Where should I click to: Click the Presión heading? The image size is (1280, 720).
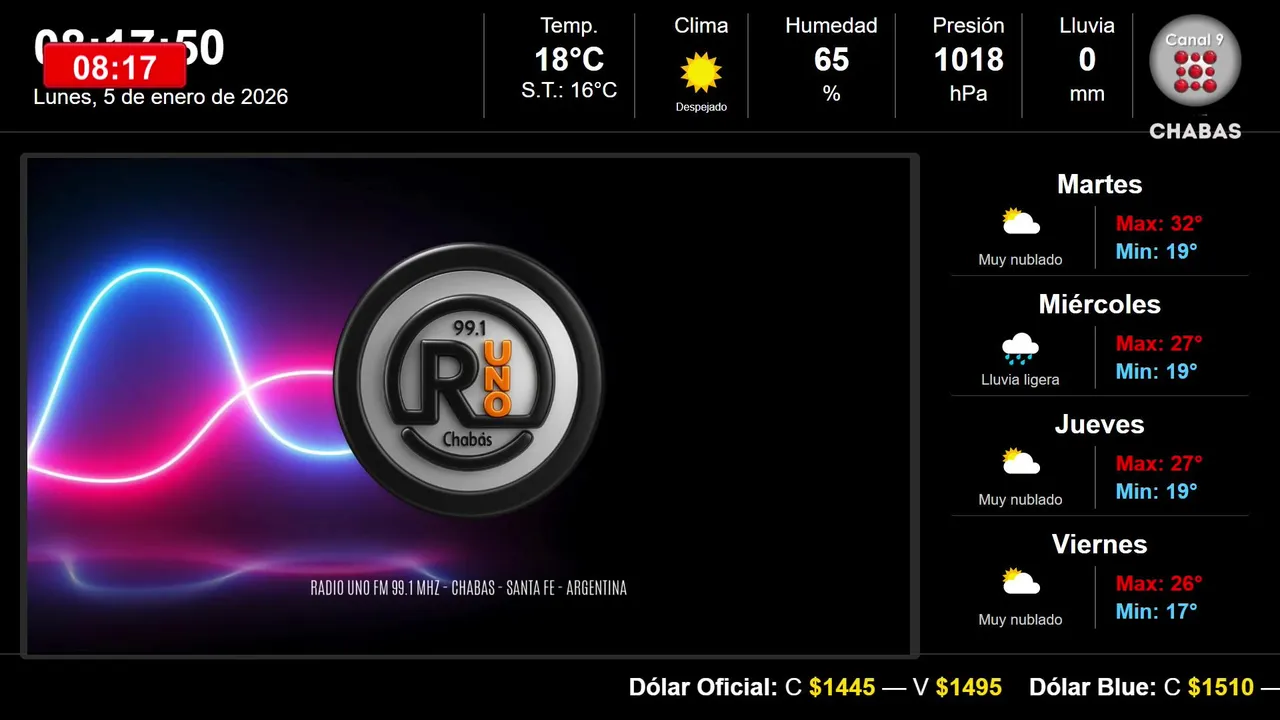968,26
